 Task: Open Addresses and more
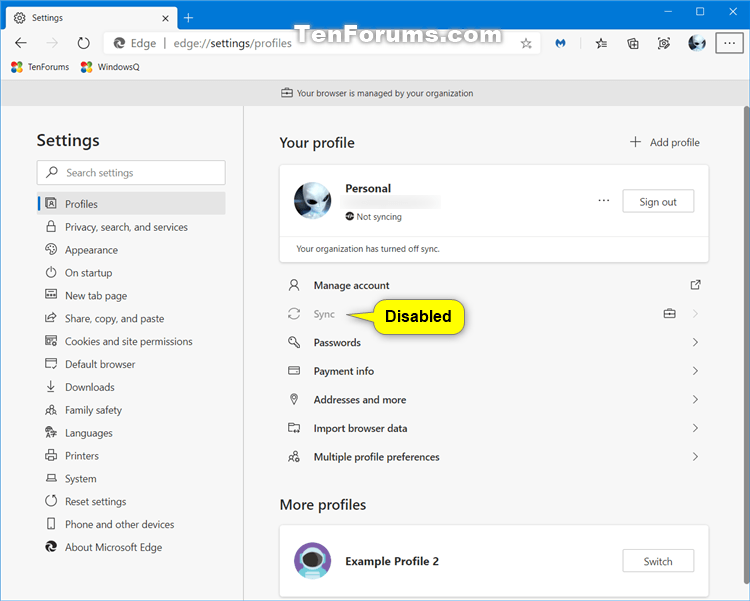click(x=494, y=400)
